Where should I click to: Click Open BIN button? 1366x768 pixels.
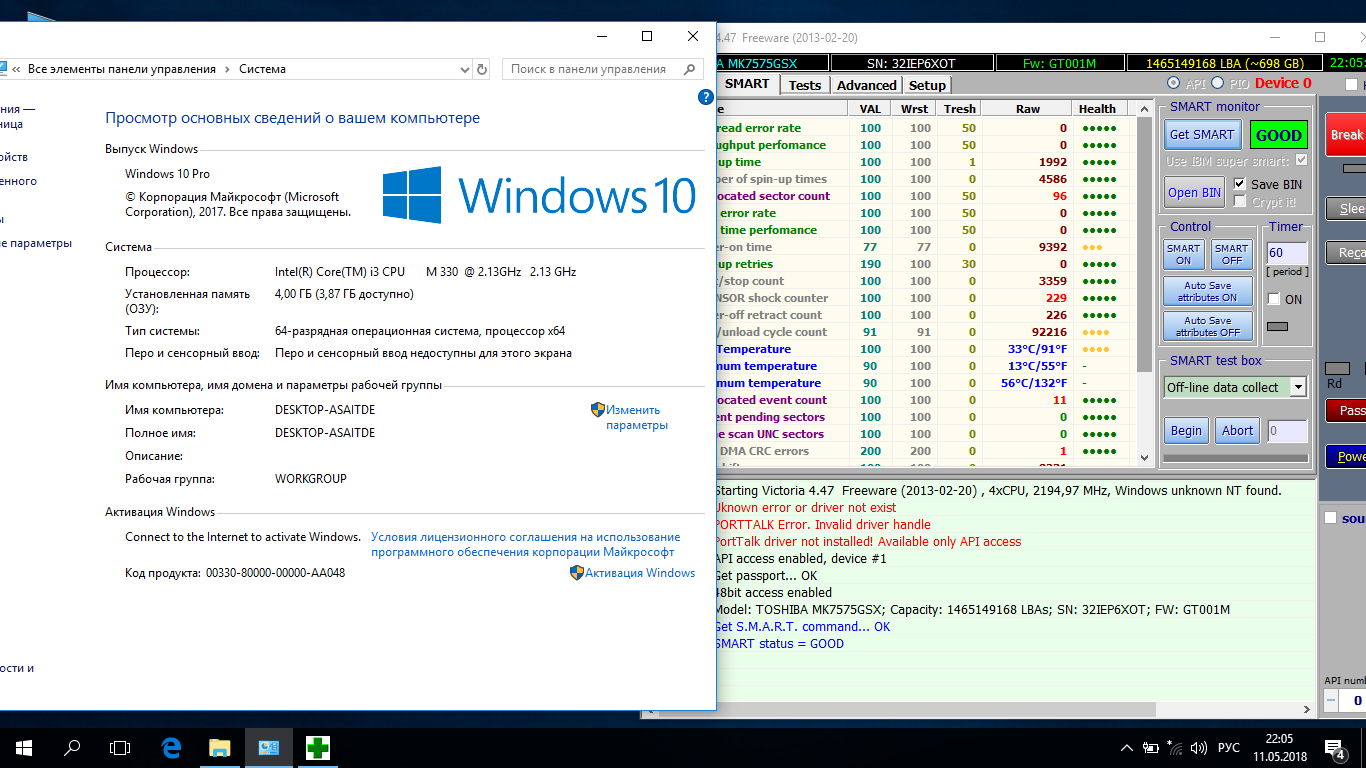coord(1194,192)
